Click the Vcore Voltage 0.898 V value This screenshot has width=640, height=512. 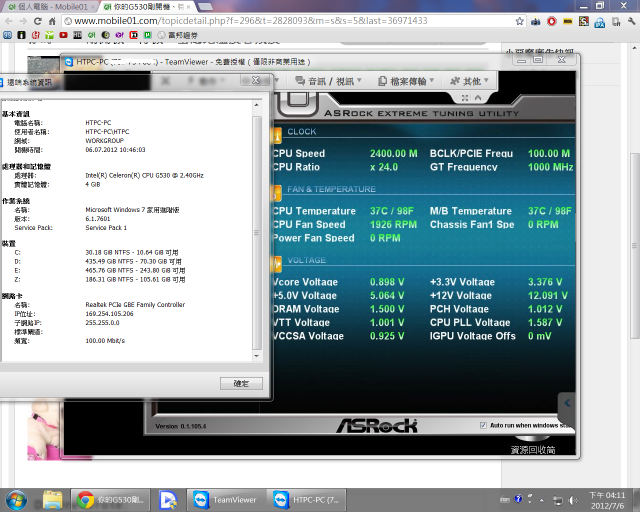(x=387, y=282)
